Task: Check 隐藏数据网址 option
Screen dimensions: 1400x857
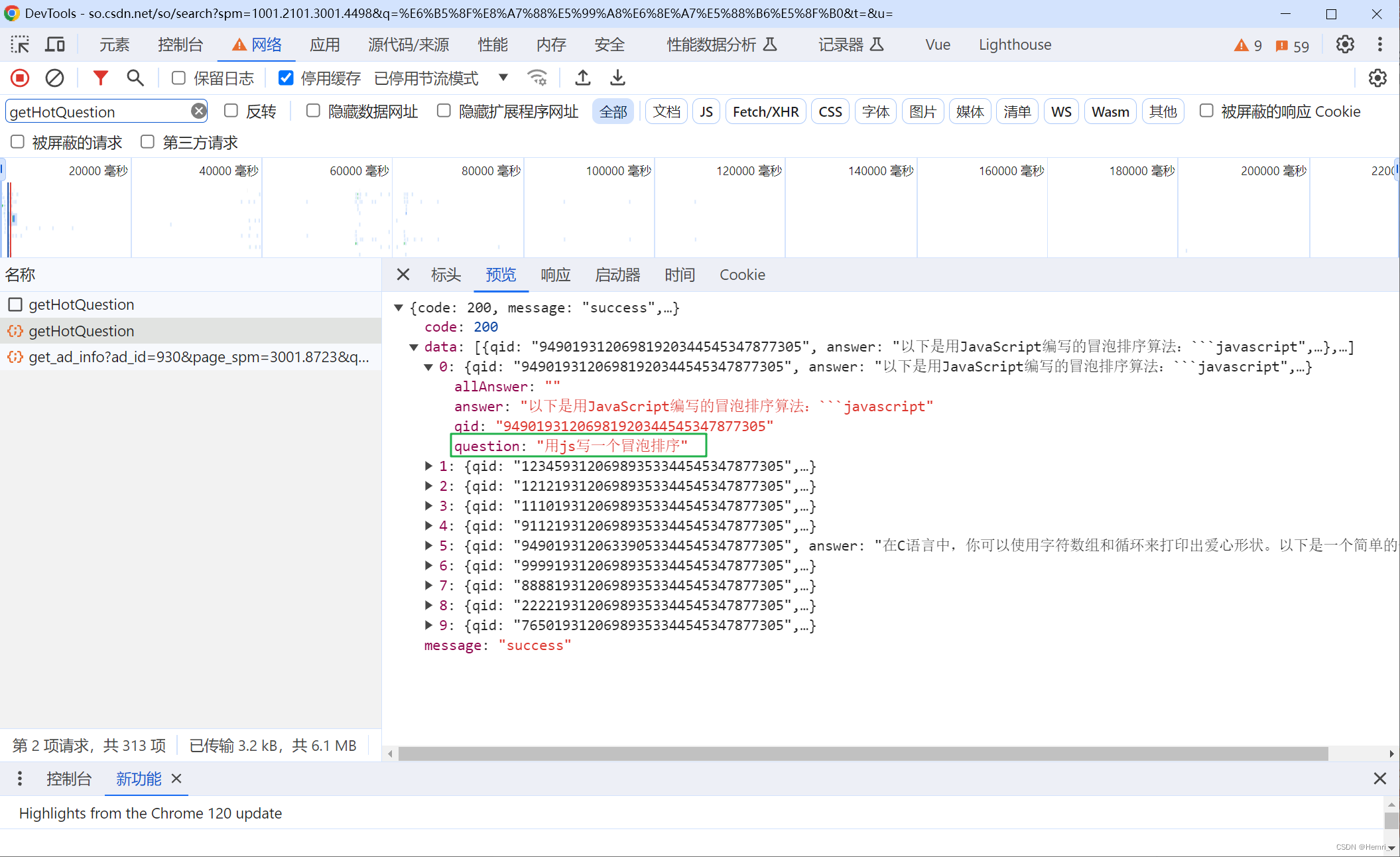Action: 313,111
